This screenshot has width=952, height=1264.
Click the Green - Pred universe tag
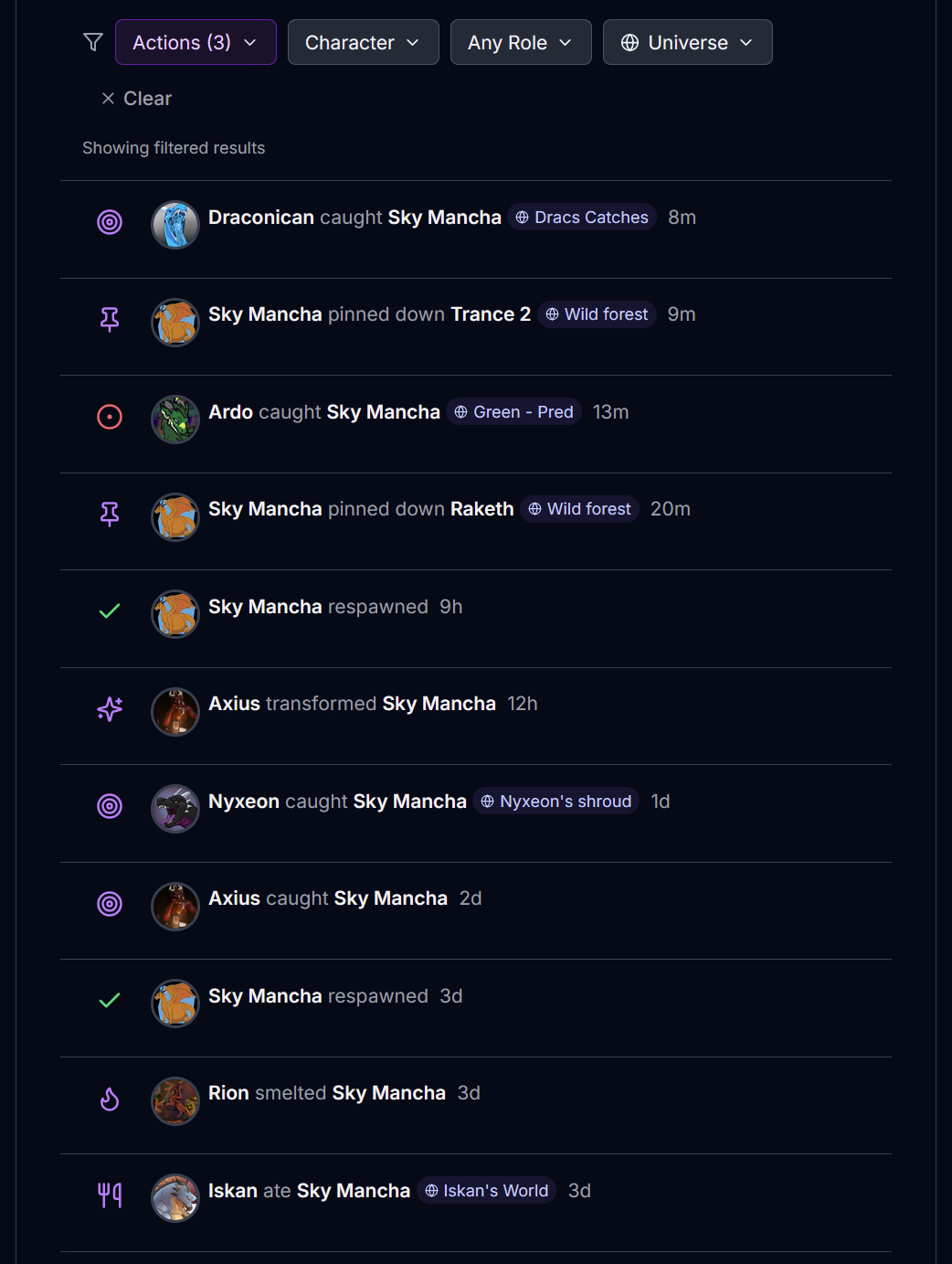pos(514,412)
